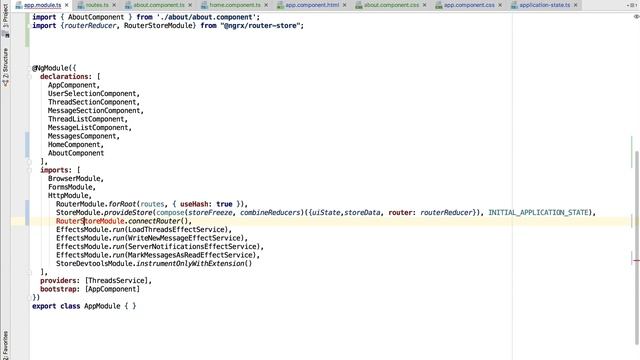Click the file icon of about.component.ts tab

128,5
